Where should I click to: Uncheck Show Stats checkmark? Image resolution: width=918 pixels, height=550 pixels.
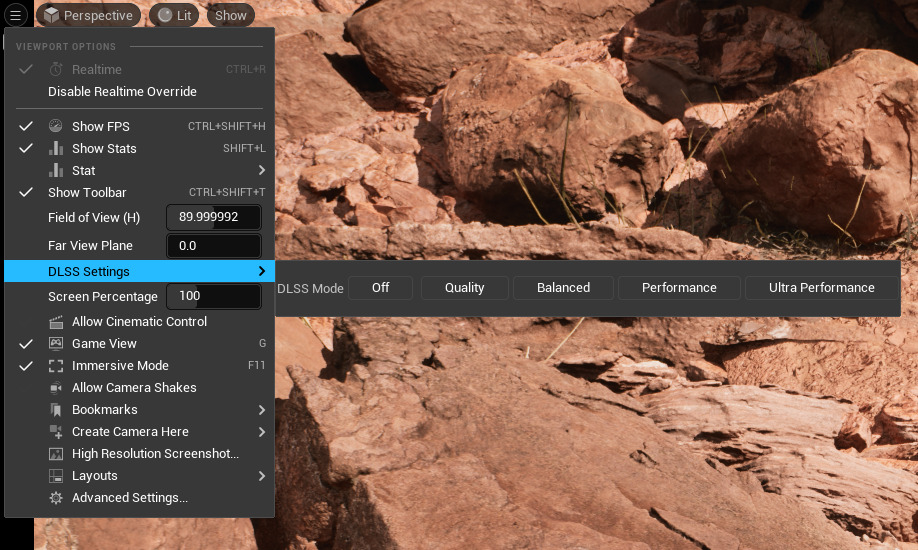(26, 148)
